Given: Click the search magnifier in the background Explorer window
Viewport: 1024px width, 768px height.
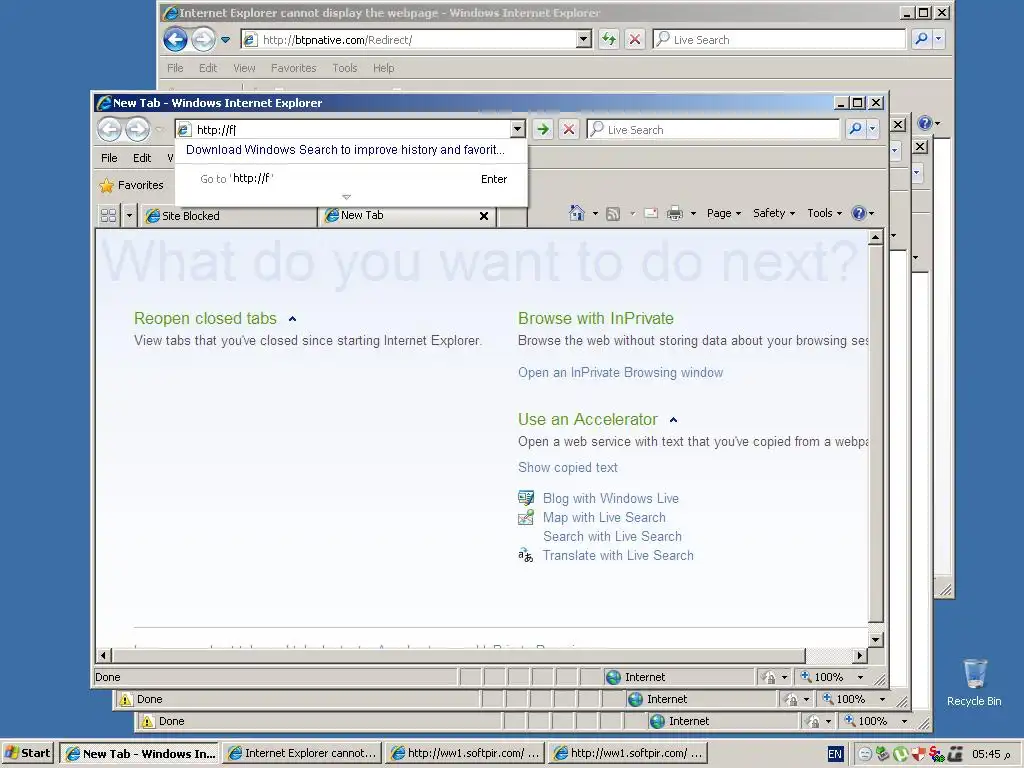Looking at the screenshot, I should (x=921, y=39).
